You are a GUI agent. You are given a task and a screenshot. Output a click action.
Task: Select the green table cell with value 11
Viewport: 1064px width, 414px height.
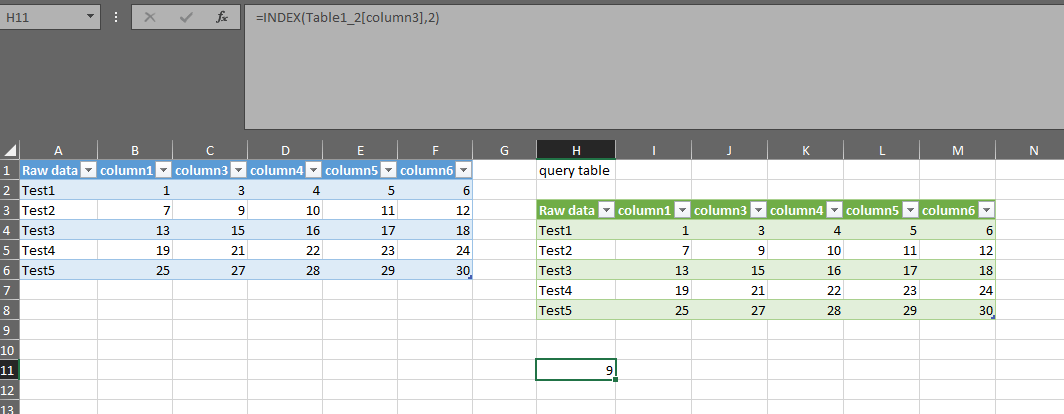click(x=881, y=250)
